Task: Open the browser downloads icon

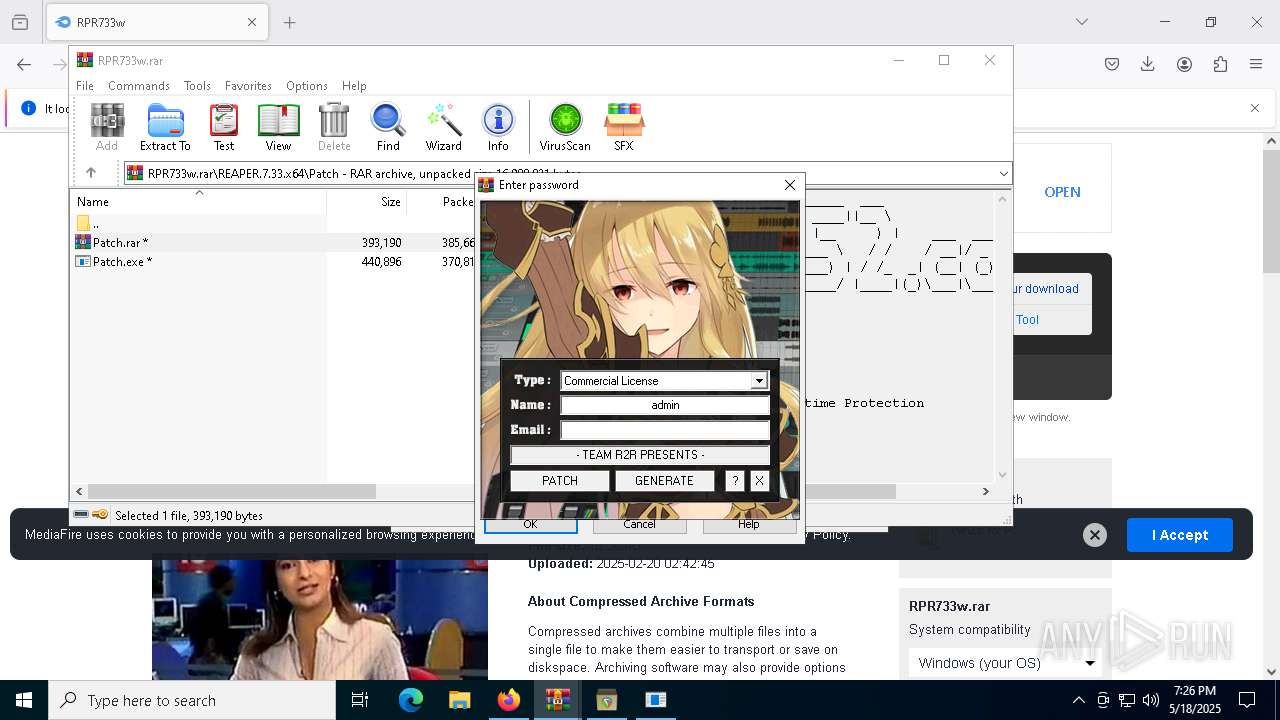Action: [x=1148, y=64]
